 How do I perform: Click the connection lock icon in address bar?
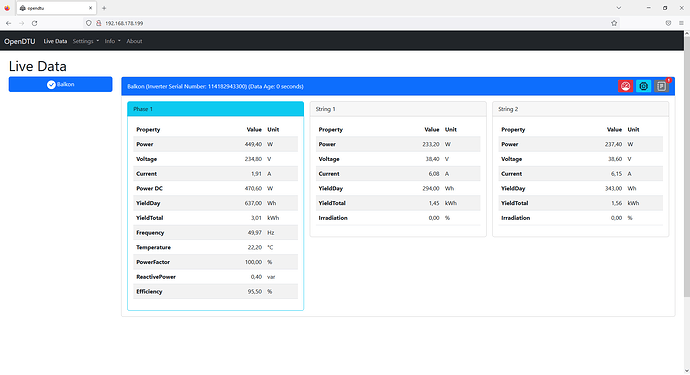coord(99,23)
